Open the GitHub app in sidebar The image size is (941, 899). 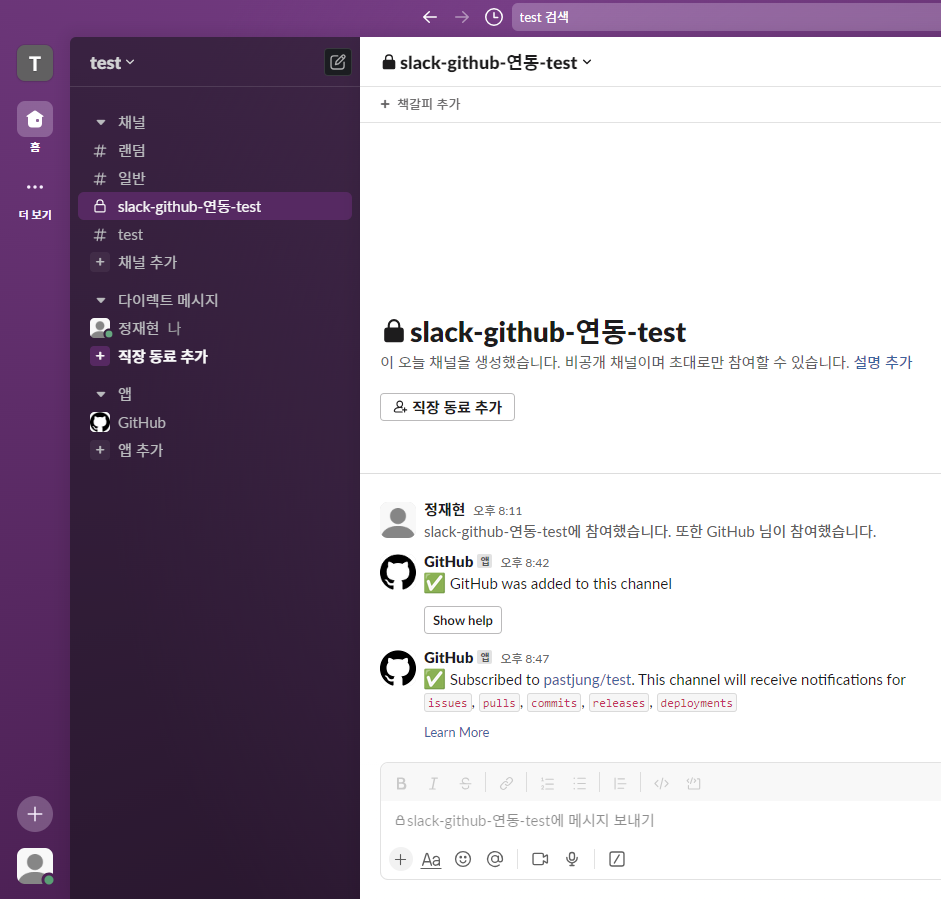(x=215, y=422)
